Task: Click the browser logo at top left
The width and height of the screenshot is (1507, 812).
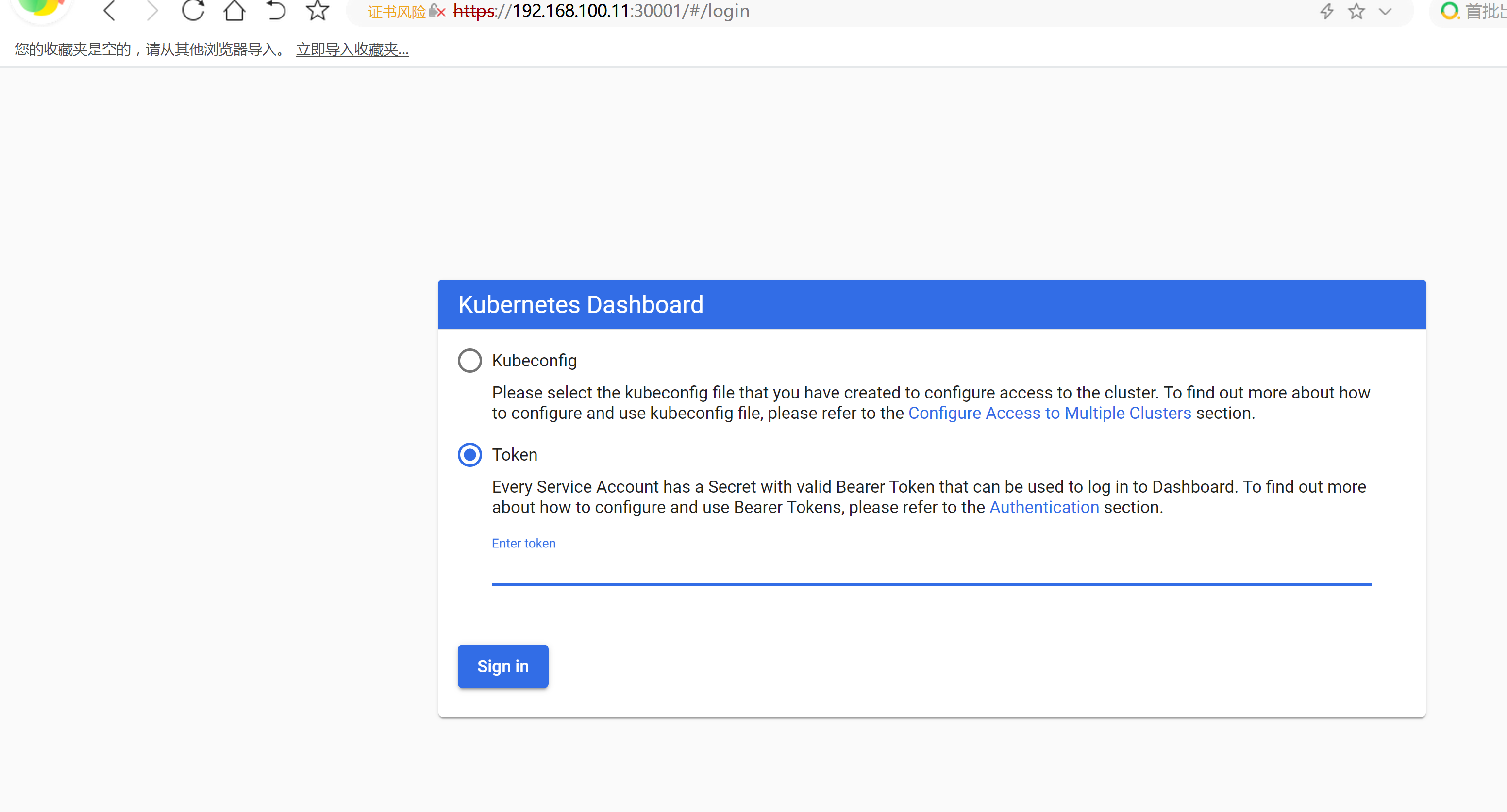Action: [x=41, y=8]
